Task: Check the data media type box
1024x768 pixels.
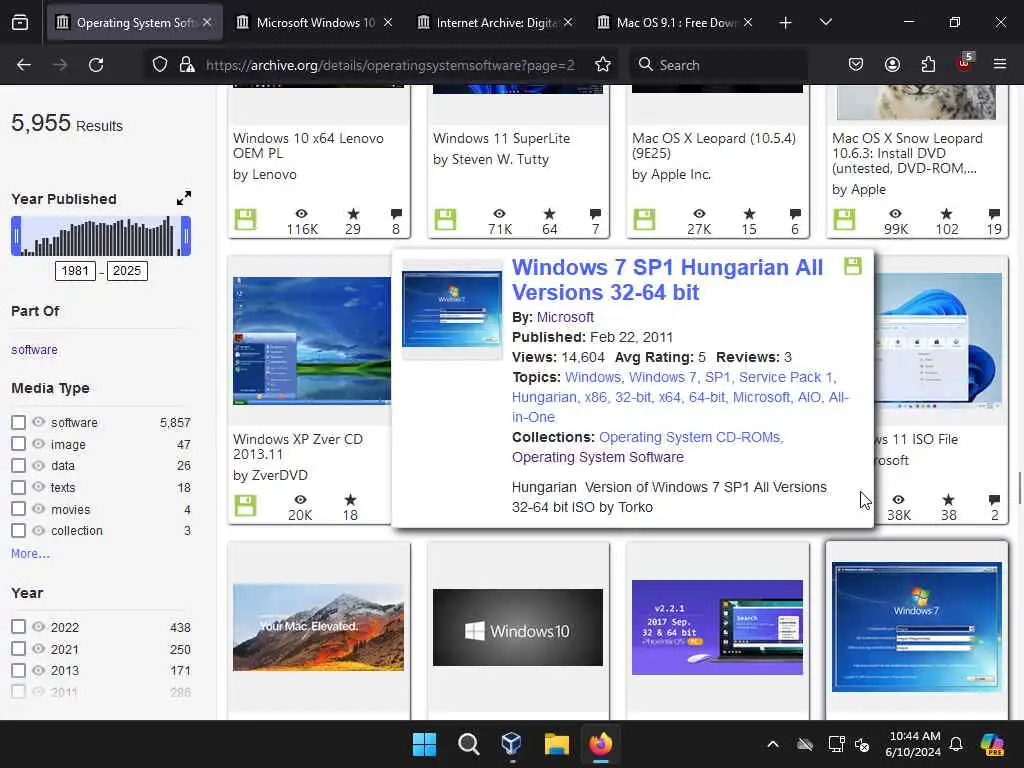Action: pos(18,466)
